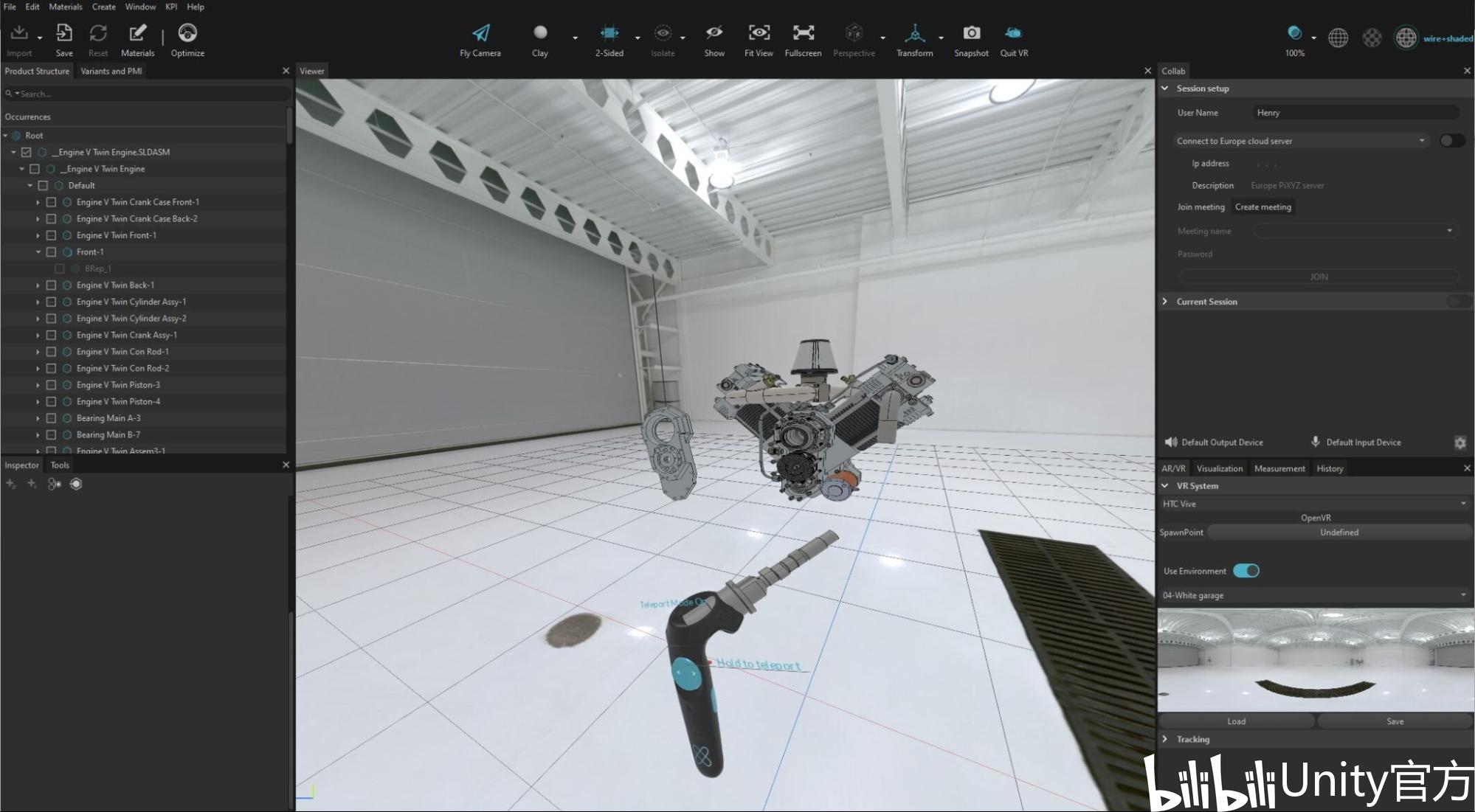Click the Default Output Device speaker icon
Screen dimensions: 1475x812
coord(1170,443)
